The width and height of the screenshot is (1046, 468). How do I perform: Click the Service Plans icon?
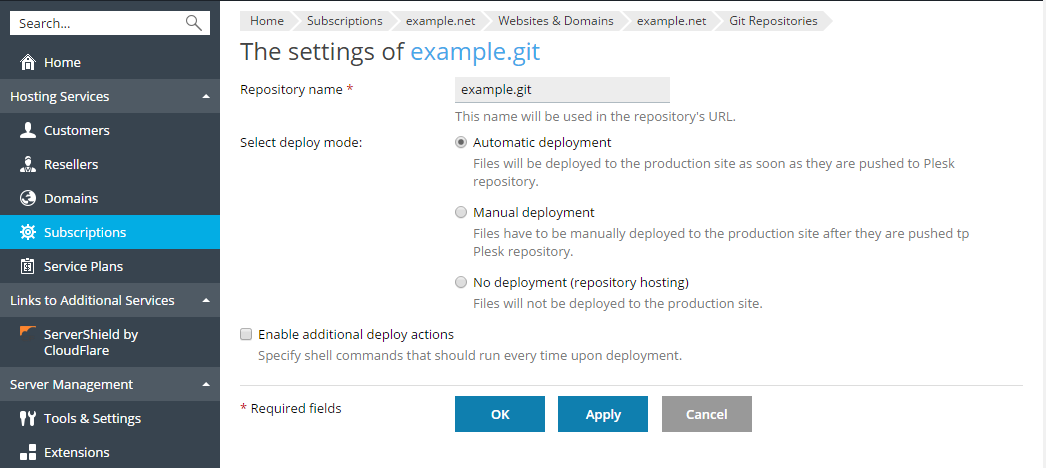(x=28, y=266)
